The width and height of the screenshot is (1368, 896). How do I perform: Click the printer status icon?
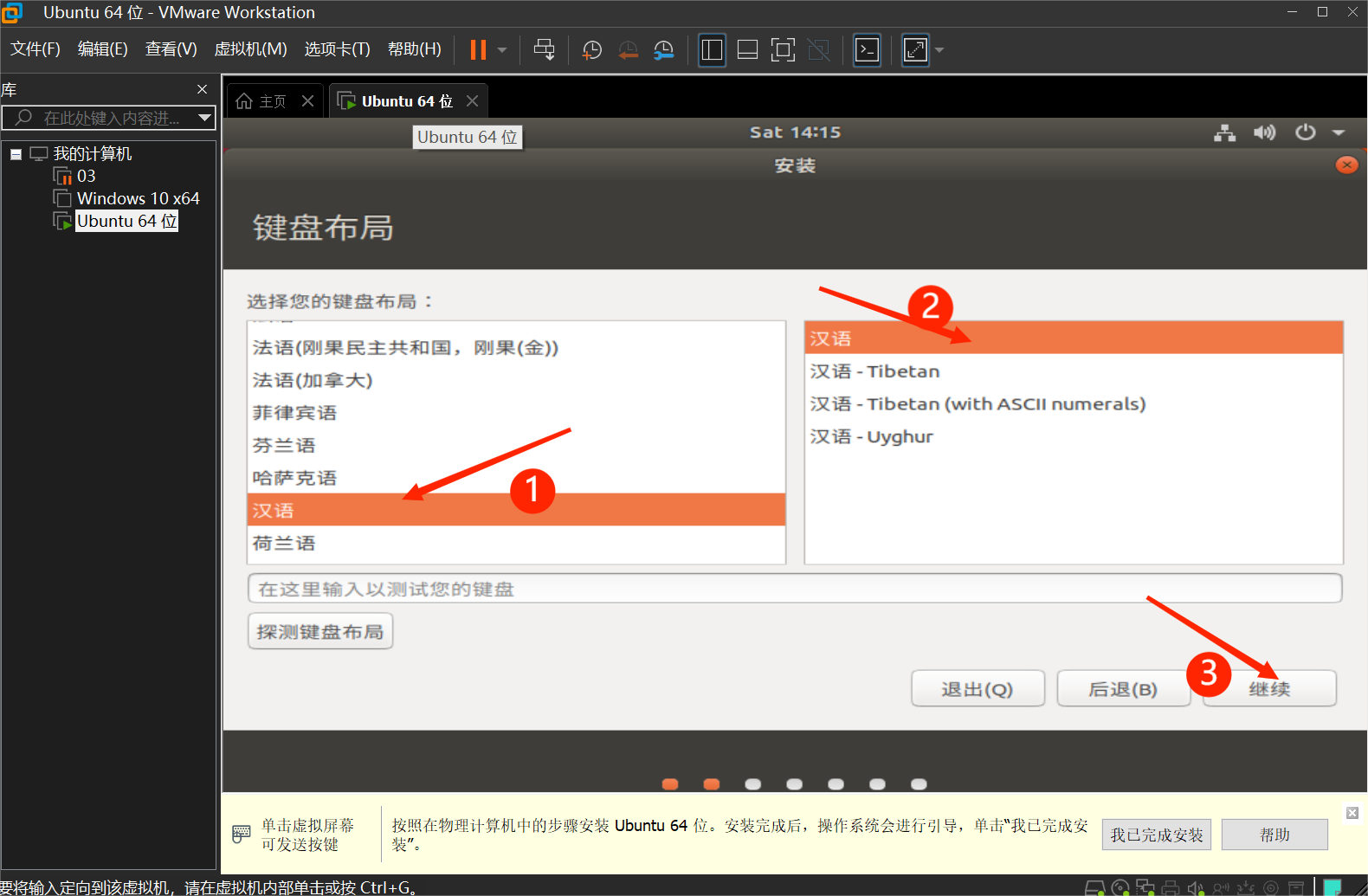click(x=1171, y=887)
